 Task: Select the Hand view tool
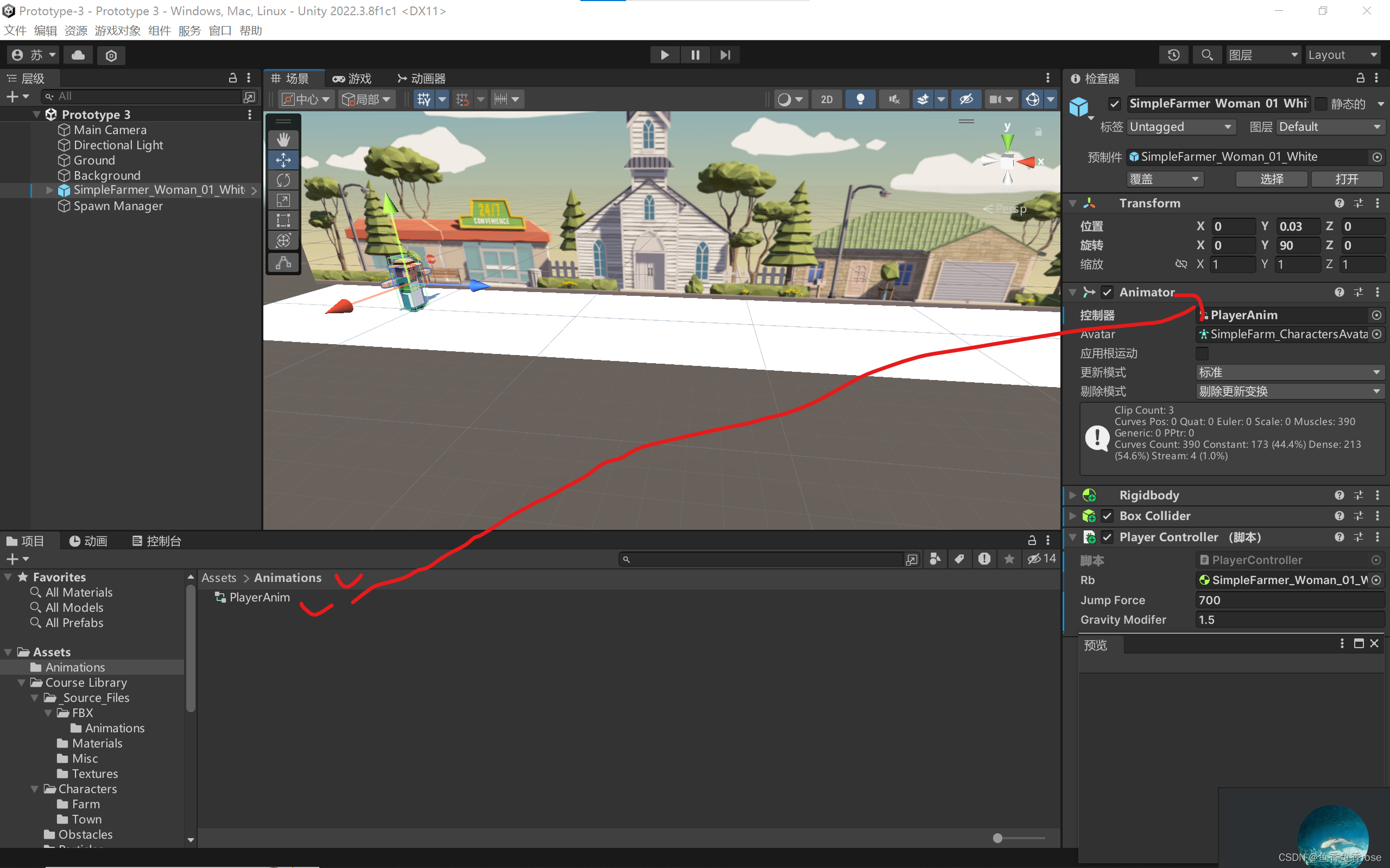[283, 140]
